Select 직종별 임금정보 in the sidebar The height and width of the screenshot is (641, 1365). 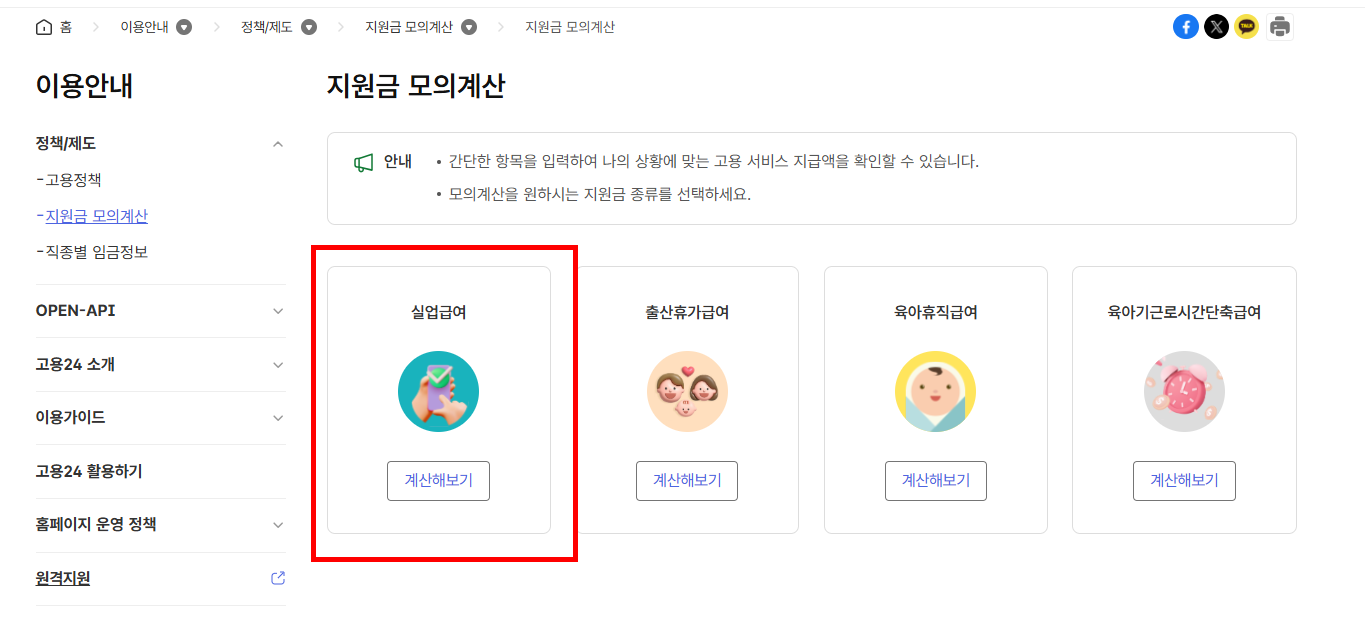point(100,251)
